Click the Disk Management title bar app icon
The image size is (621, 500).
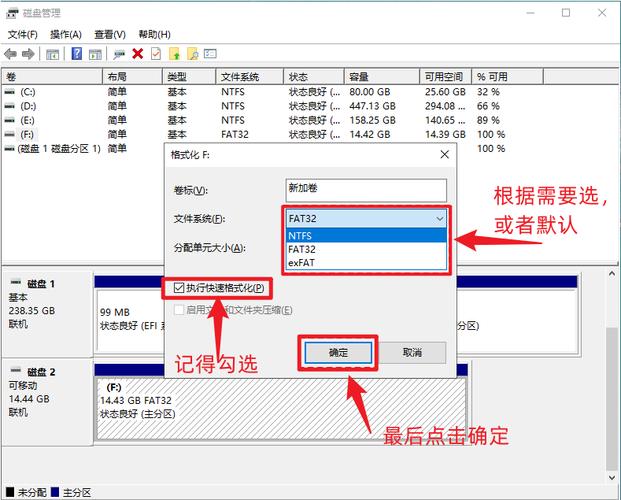[12, 13]
